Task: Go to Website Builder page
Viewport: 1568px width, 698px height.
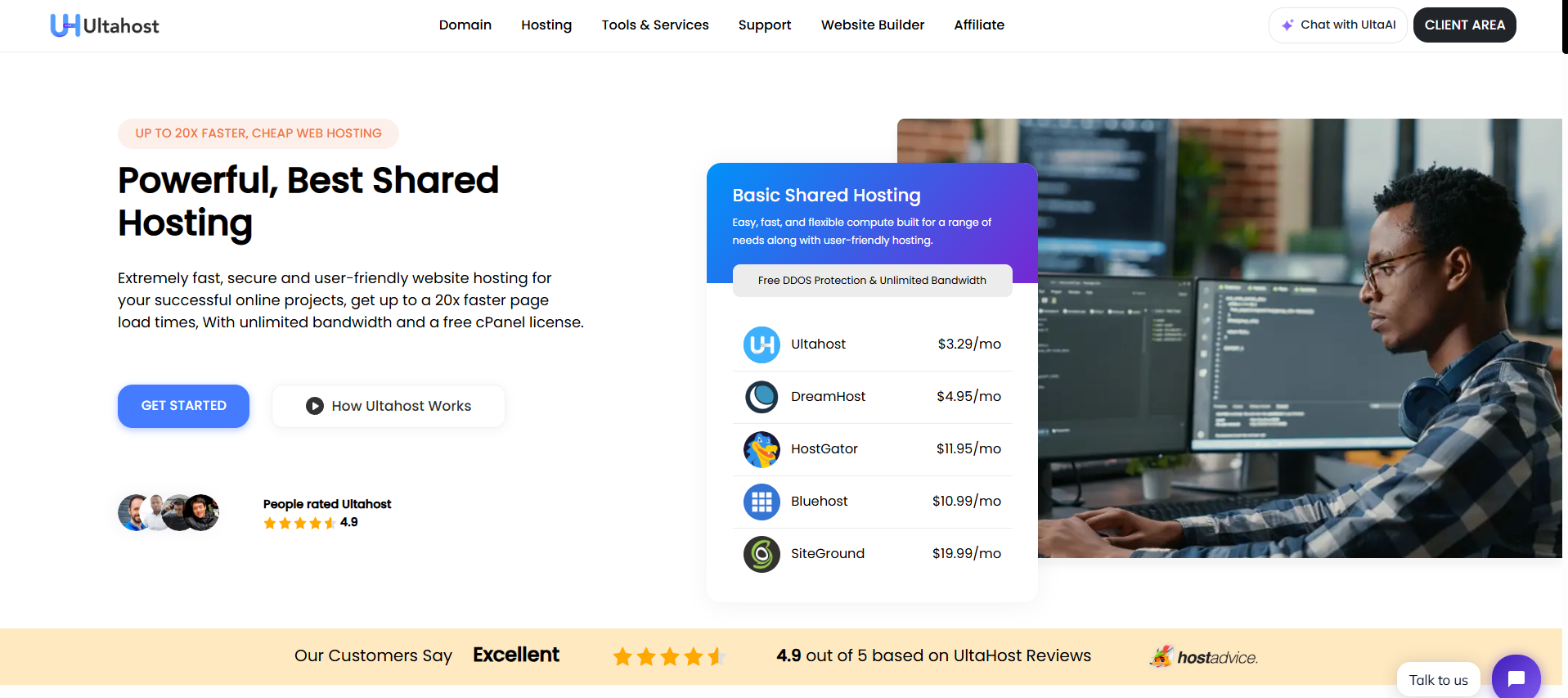Action: [873, 25]
